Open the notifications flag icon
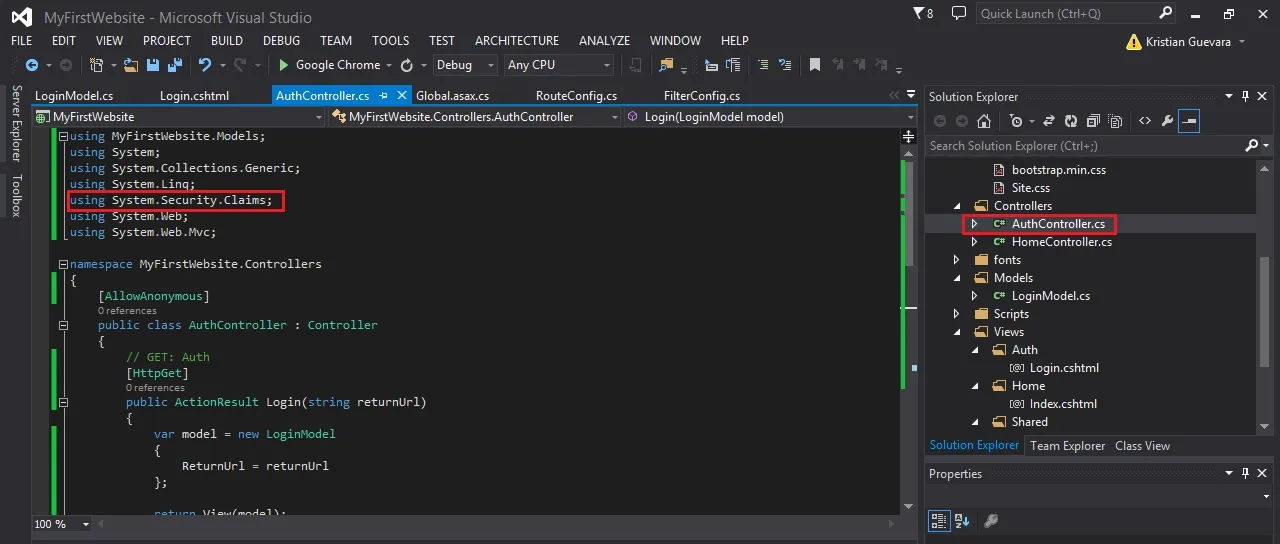 pos(920,13)
